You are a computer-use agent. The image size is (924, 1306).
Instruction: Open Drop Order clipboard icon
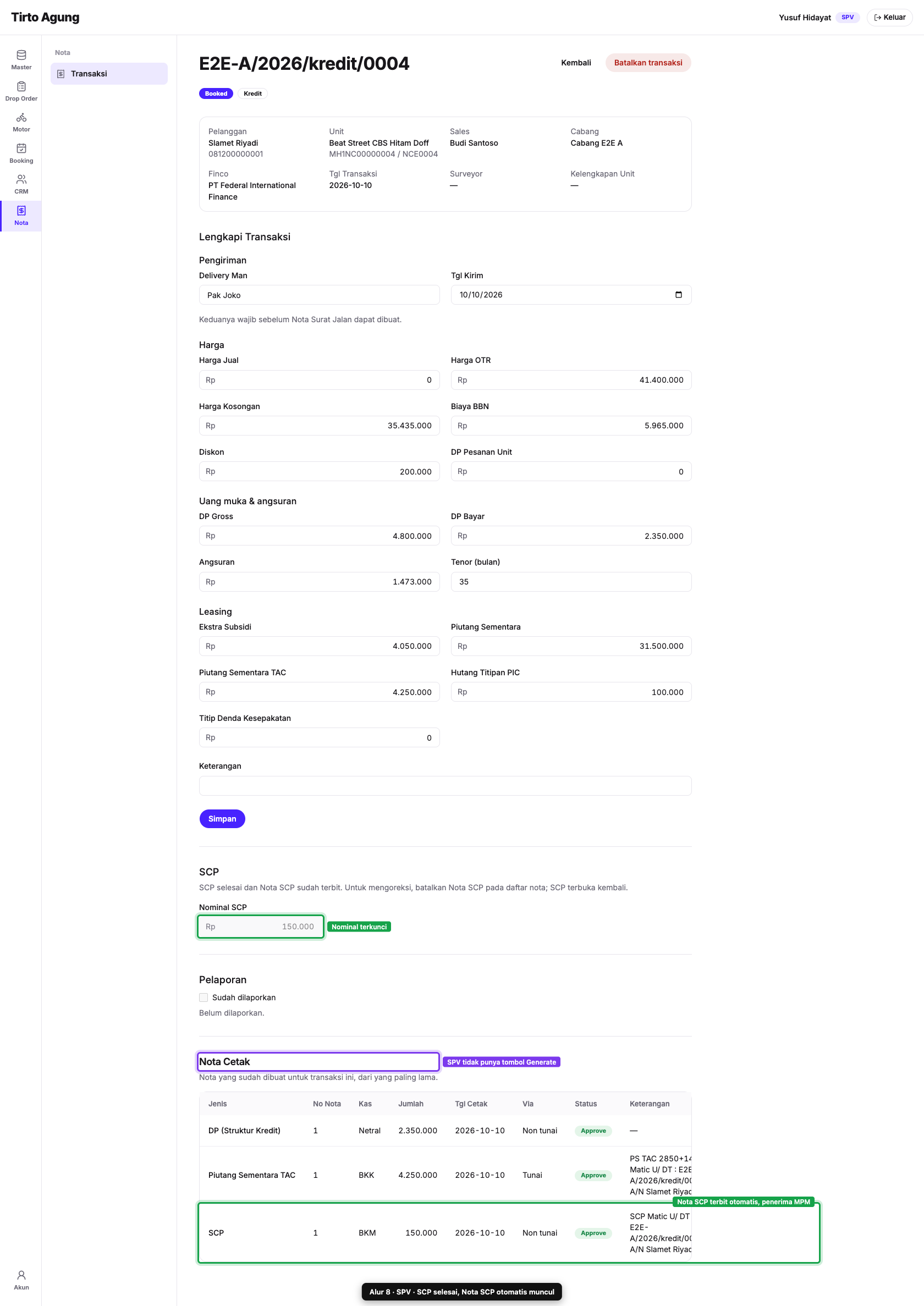(21, 86)
